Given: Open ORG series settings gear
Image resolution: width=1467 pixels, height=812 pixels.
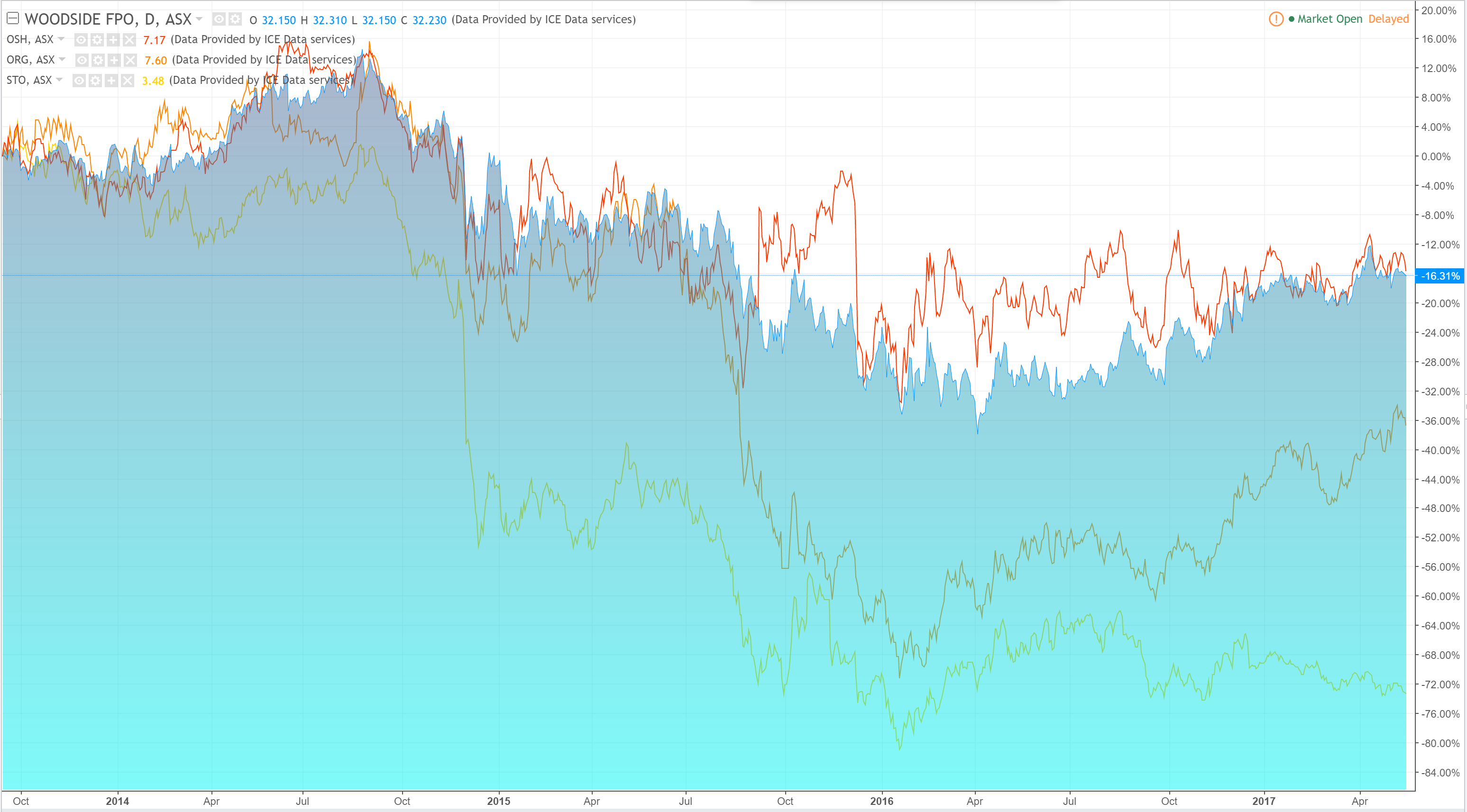Looking at the screenshot, I should [x=99, y=60].
